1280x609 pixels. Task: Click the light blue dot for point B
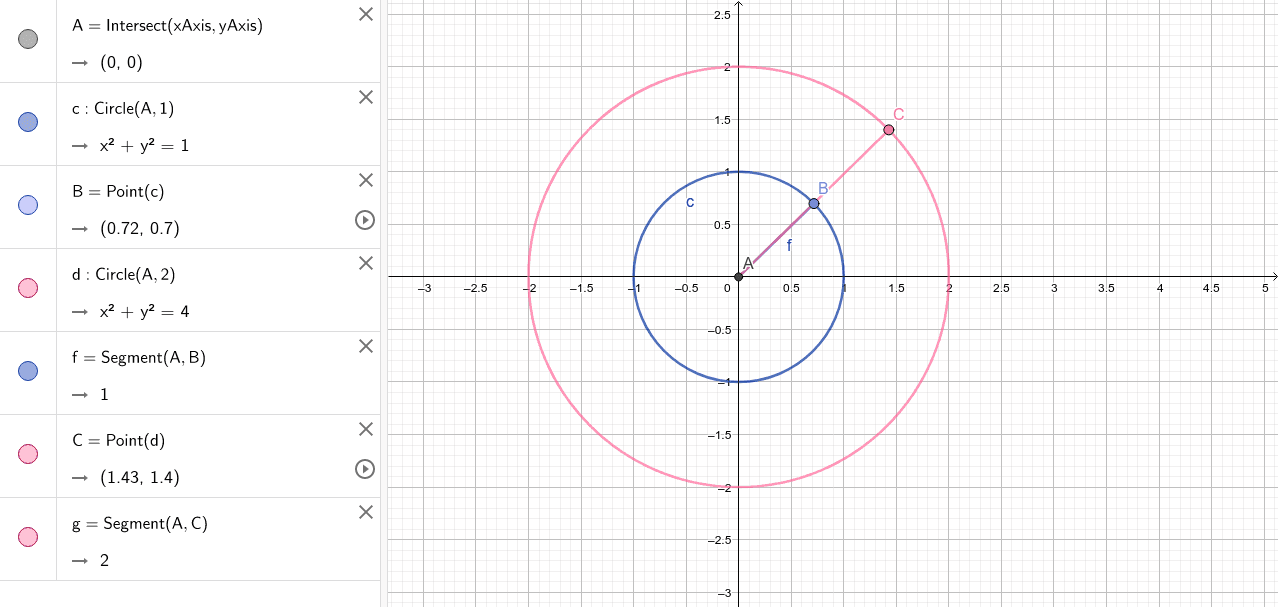pyautogui.click(x=27, y=205)
